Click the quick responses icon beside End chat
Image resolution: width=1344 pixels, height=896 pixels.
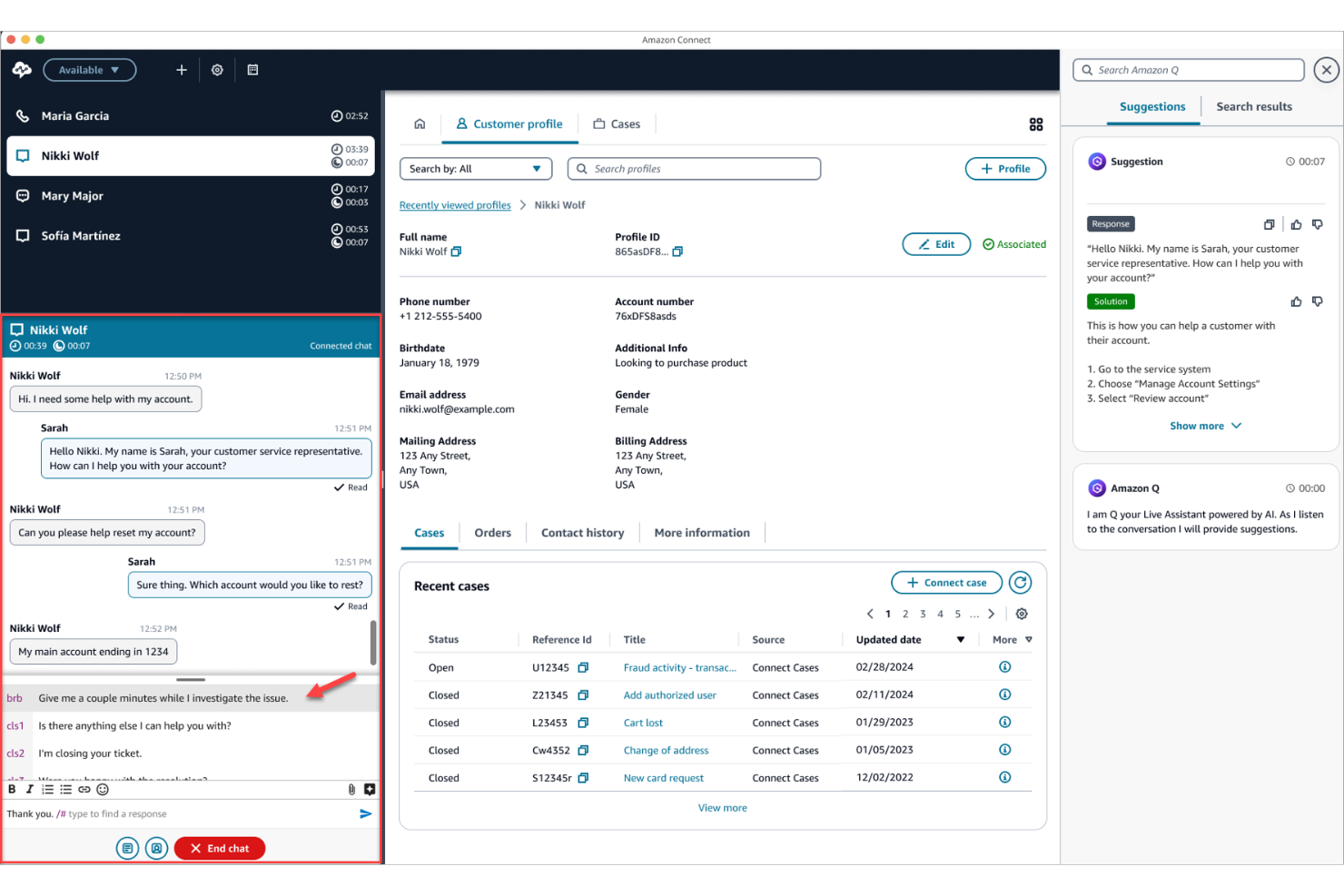pos(127,848)
